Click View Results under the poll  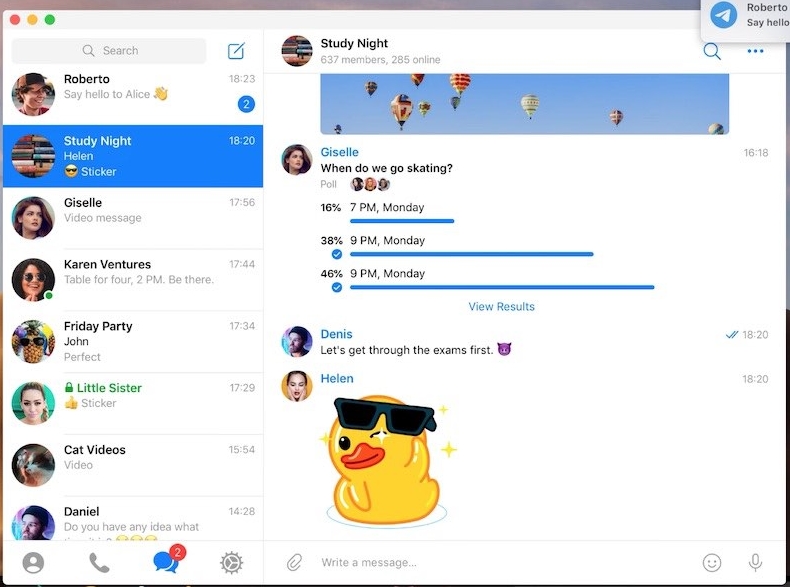(501, 307)
